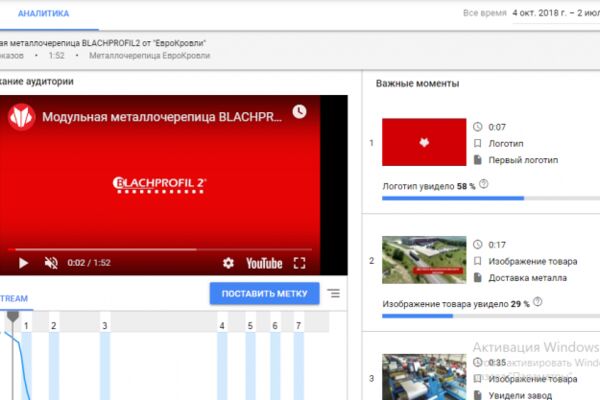Seek on the video progress bar
This screenshot has height=400, width=600.
(160, 249)
